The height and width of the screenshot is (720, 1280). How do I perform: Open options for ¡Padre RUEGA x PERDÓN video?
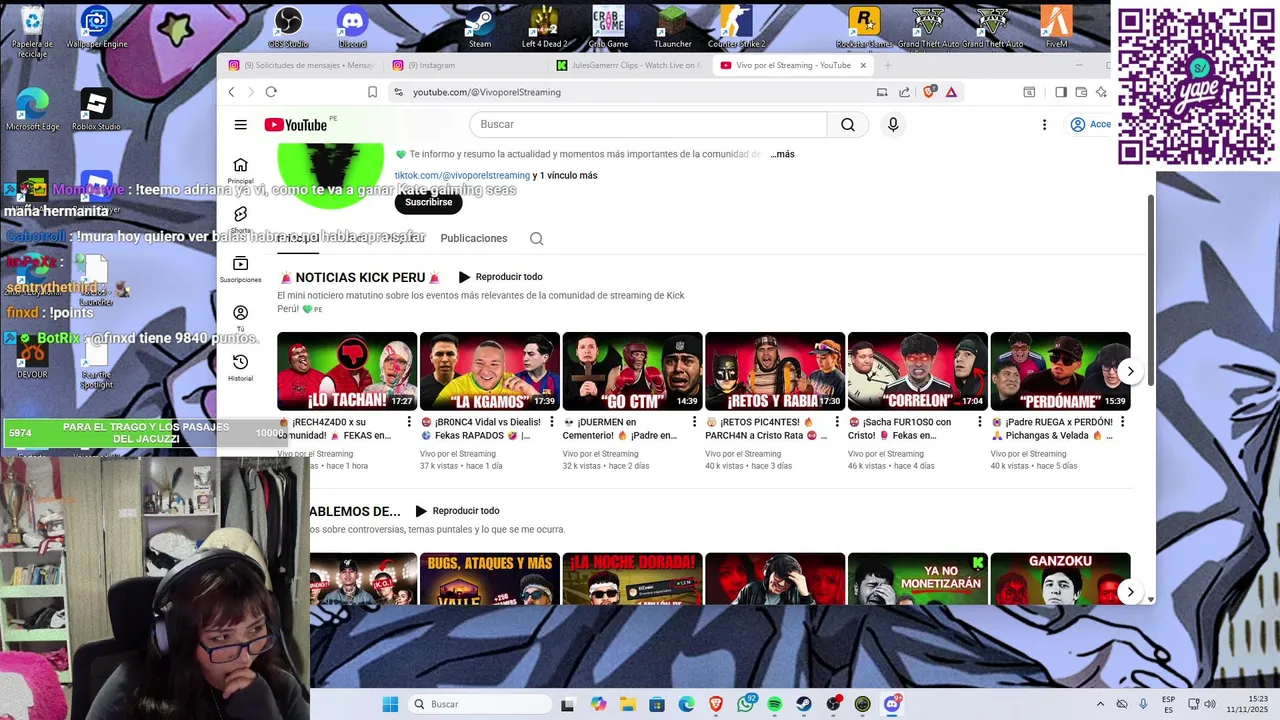pos(1123,422)
